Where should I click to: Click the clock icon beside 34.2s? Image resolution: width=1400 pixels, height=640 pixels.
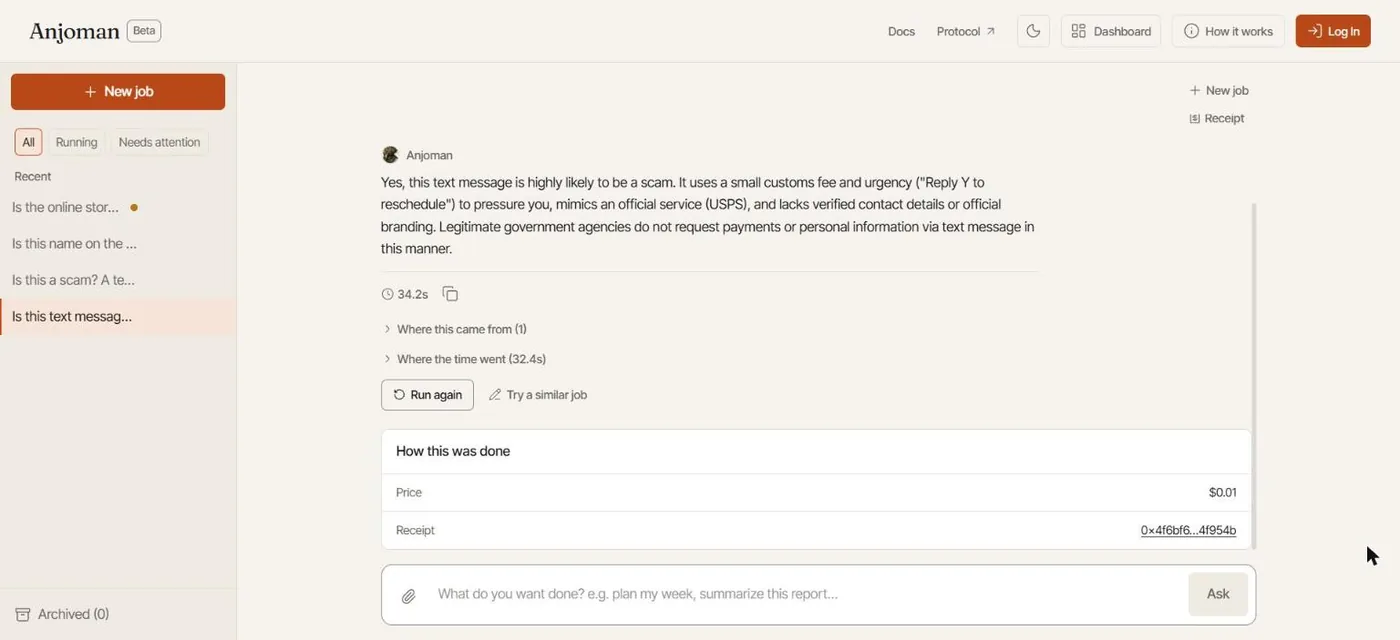click(x=387, y=294)
